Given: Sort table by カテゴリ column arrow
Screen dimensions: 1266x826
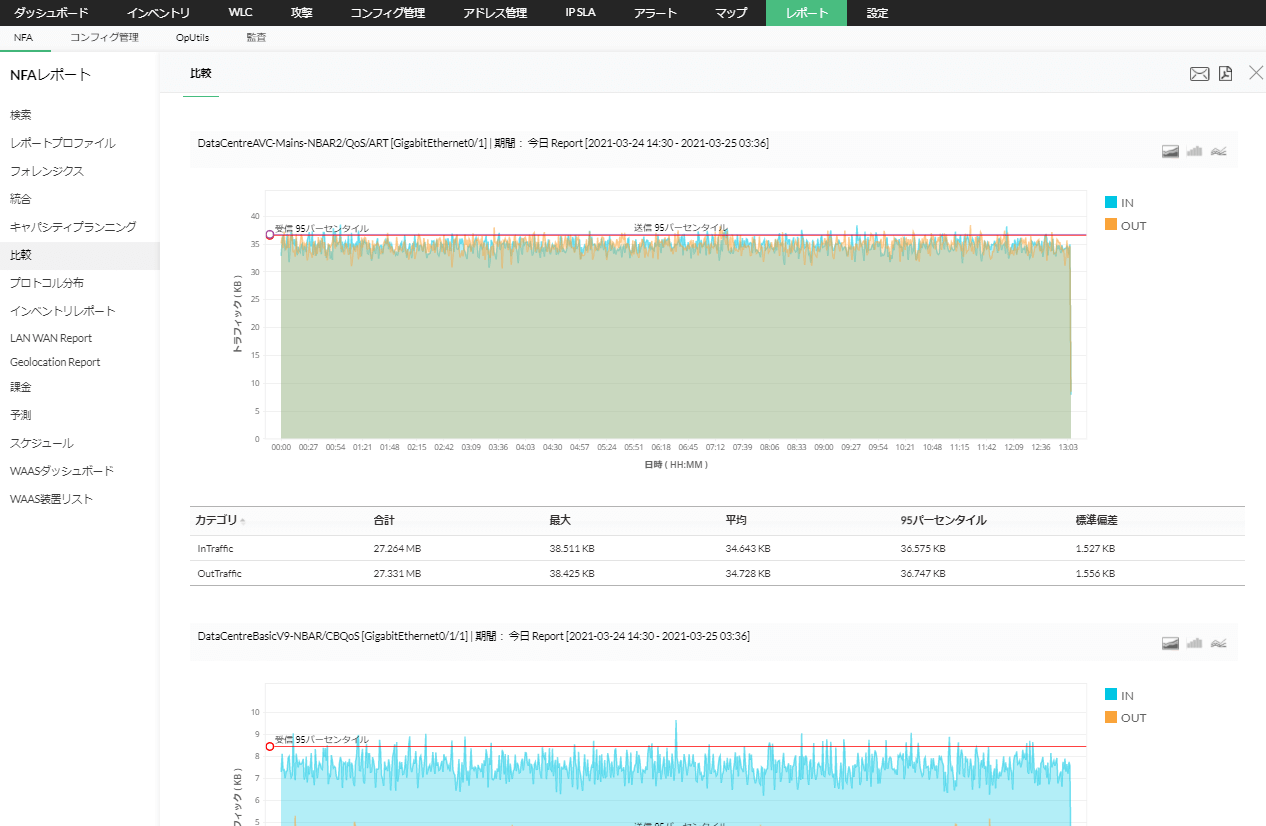Looking at the screenshot, I should click(x=243, y=521).
